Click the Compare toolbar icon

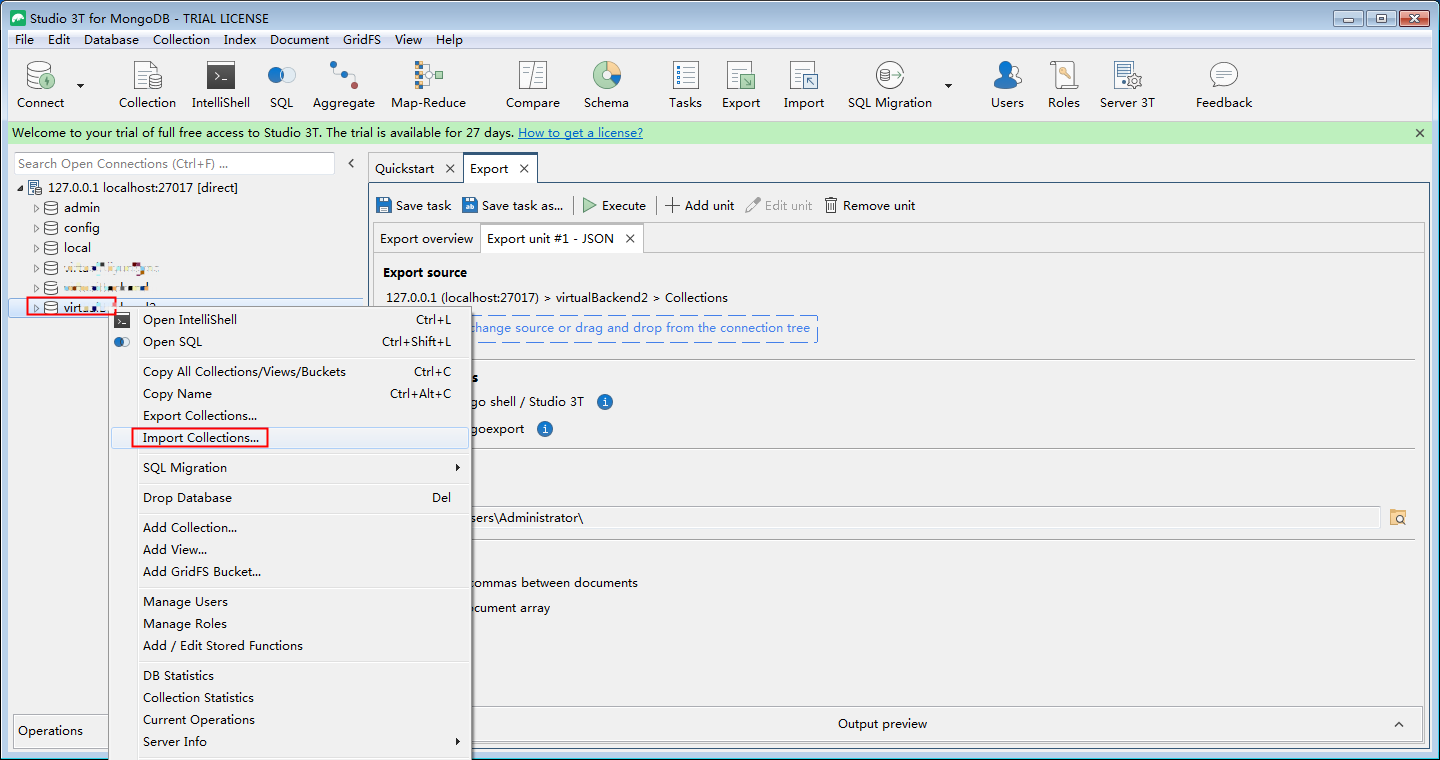[x=533, y=85]
